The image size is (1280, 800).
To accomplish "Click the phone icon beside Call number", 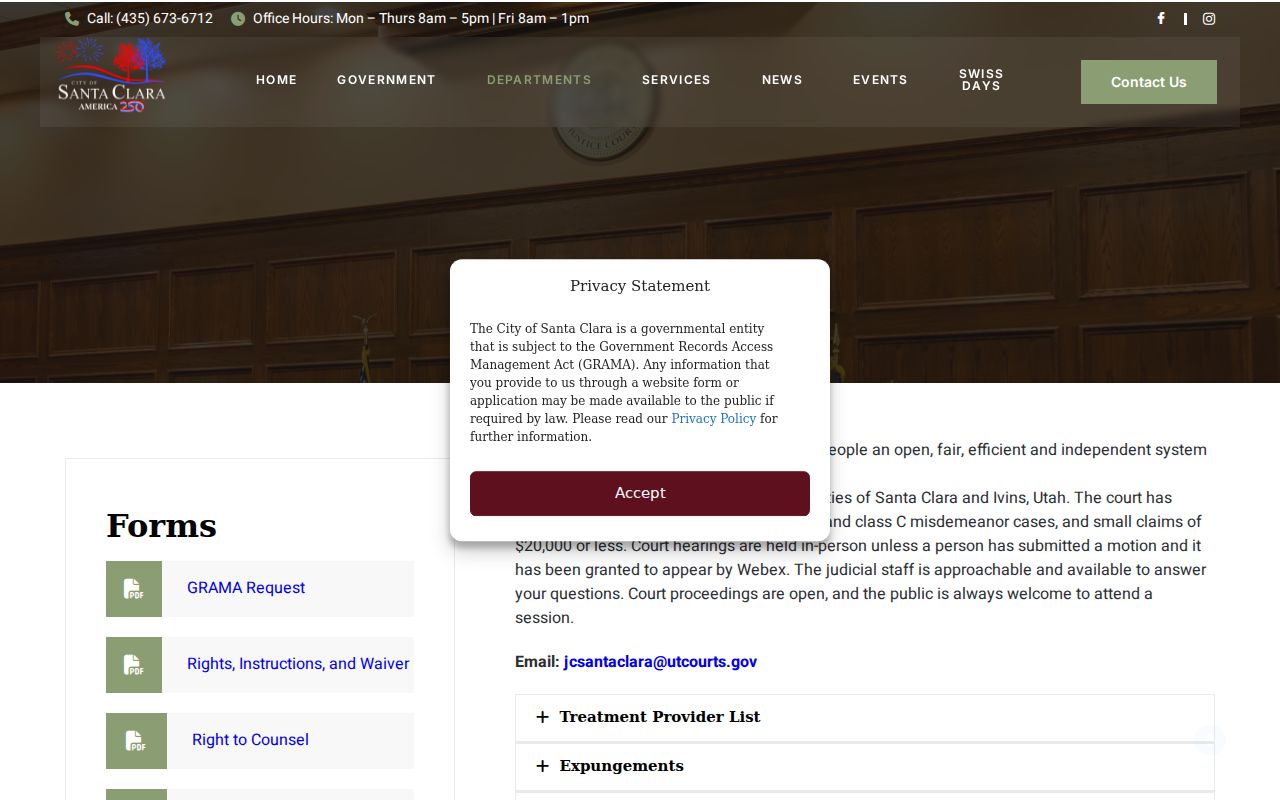I will coord(72,18).
